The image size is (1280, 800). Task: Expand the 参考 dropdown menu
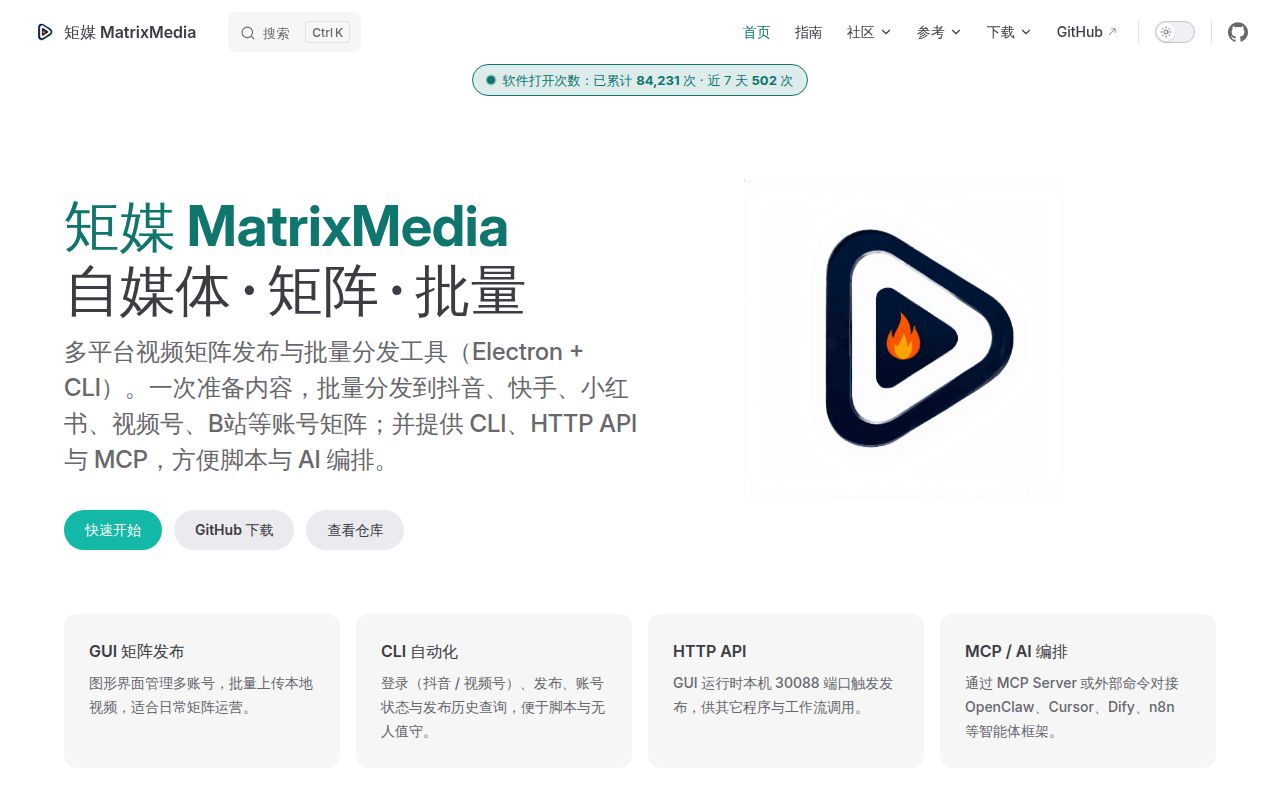pos(938,32)
